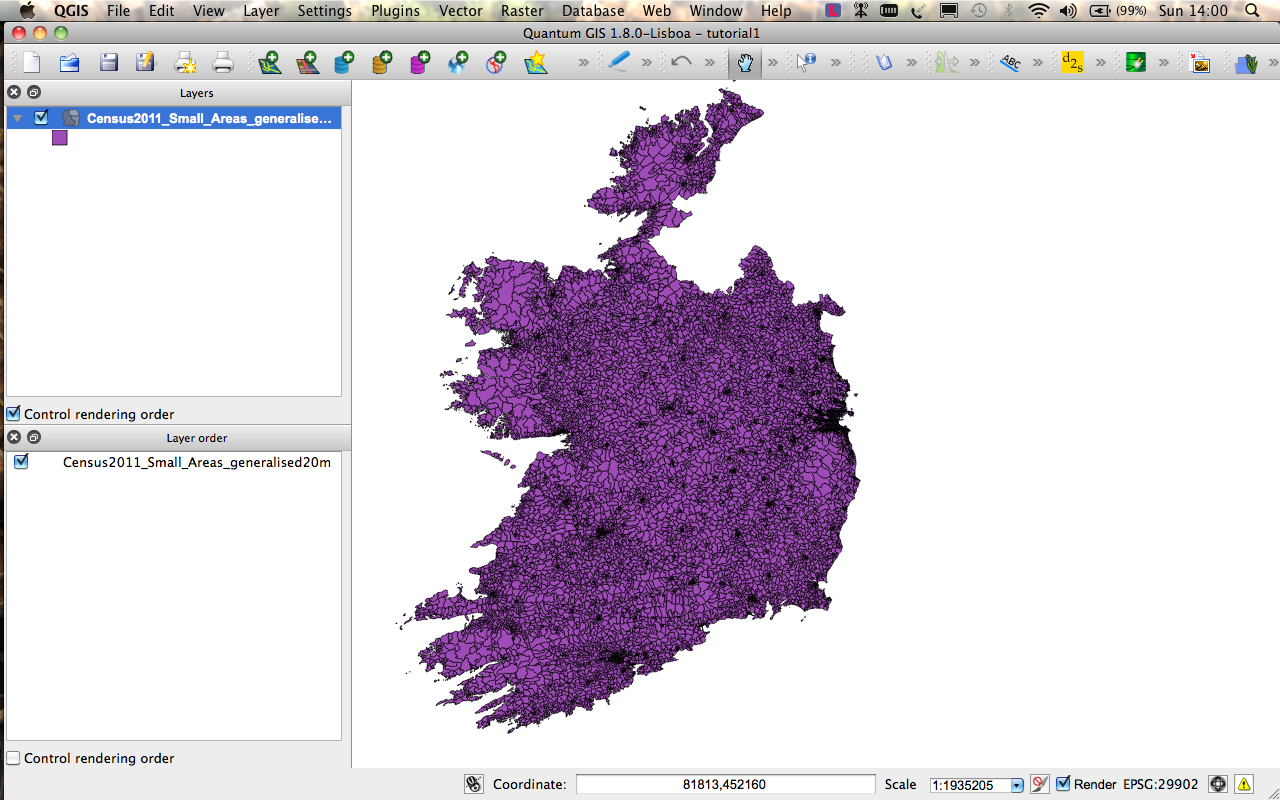Toggle extents display icon left of Coordinate
Screen dimensions: 1280x800
(x=474, y=784)
